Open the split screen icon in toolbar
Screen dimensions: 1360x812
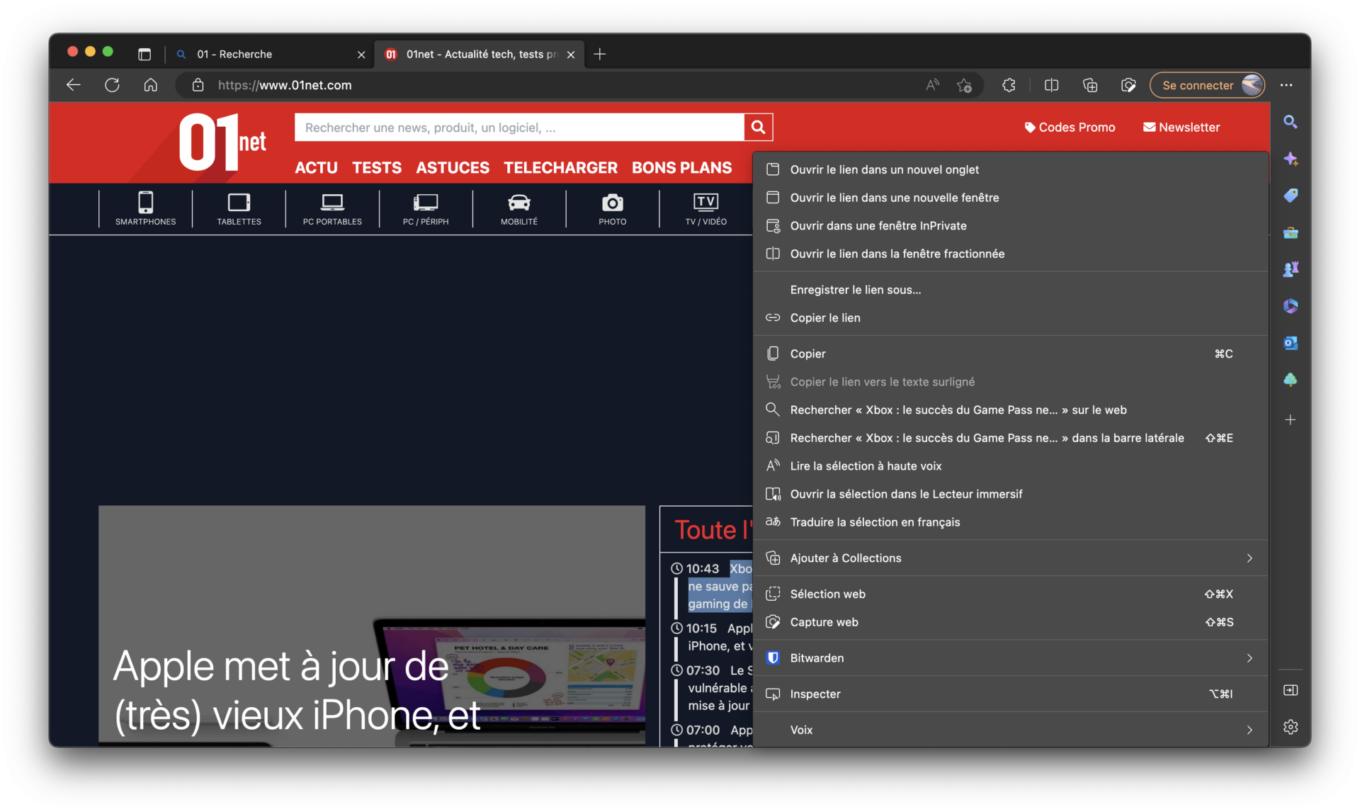point(1051,85)
